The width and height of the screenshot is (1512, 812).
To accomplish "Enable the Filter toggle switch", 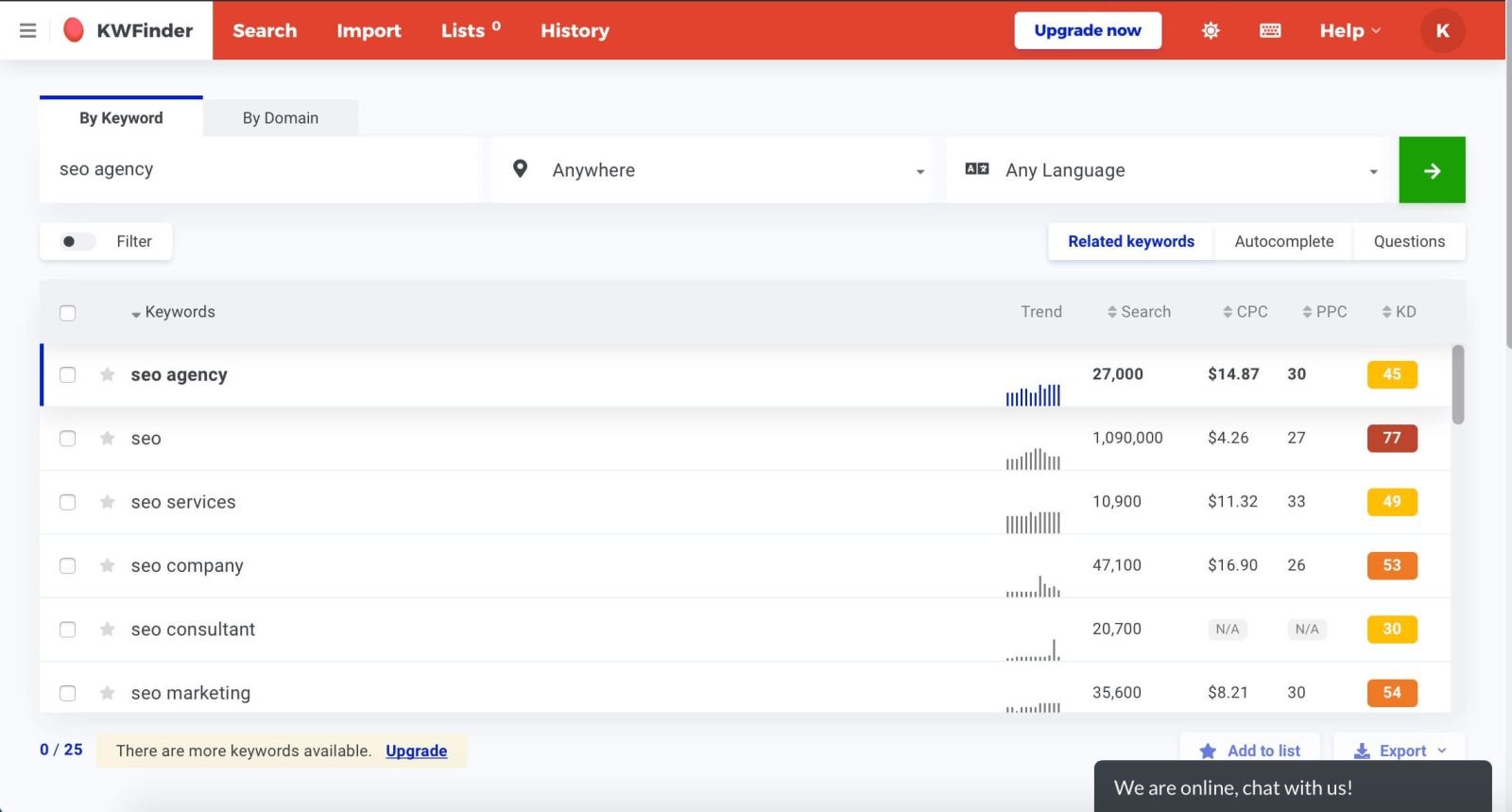I will coord(77,242).
